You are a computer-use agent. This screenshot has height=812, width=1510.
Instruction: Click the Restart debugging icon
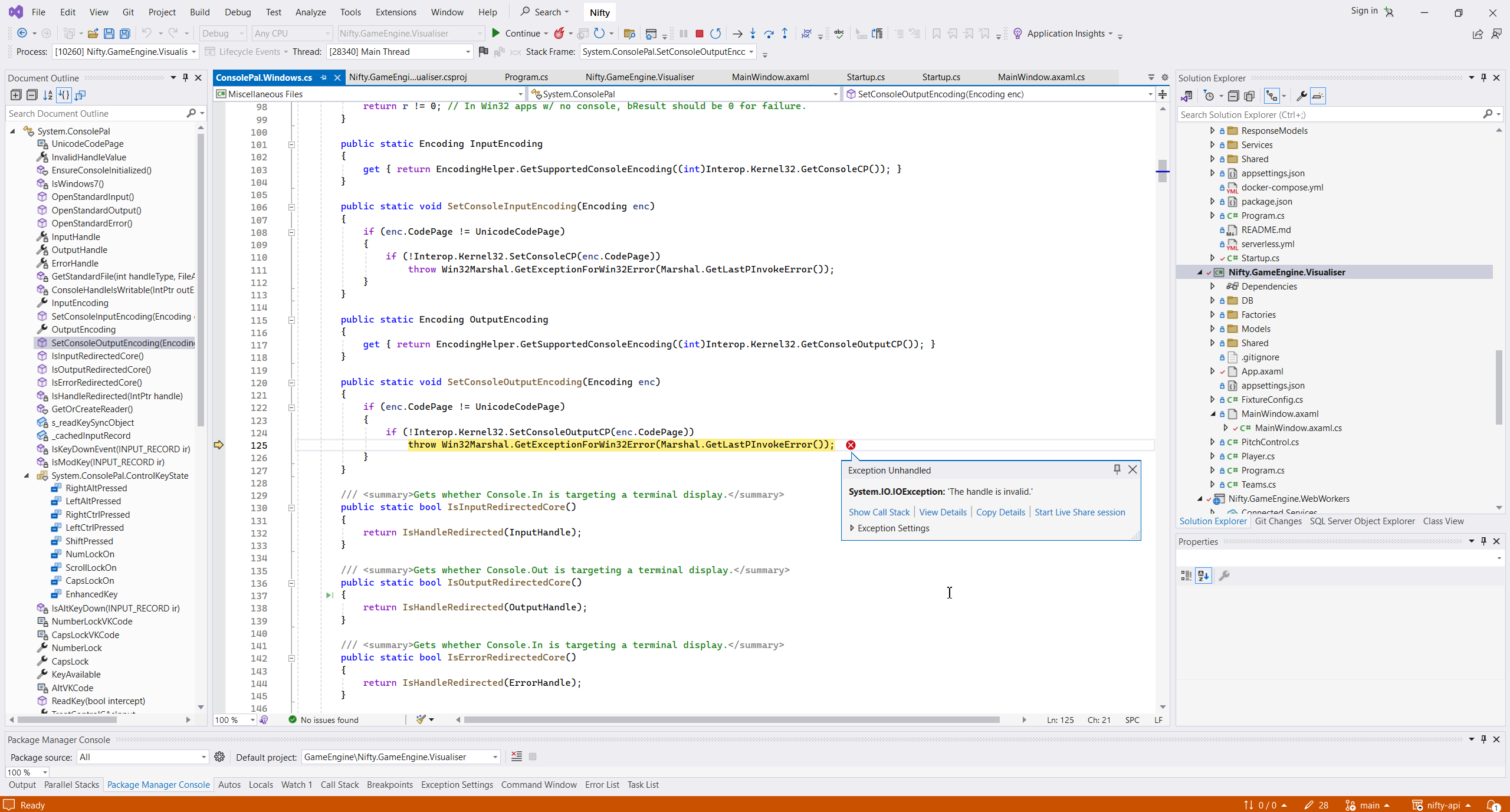(715, 34)
